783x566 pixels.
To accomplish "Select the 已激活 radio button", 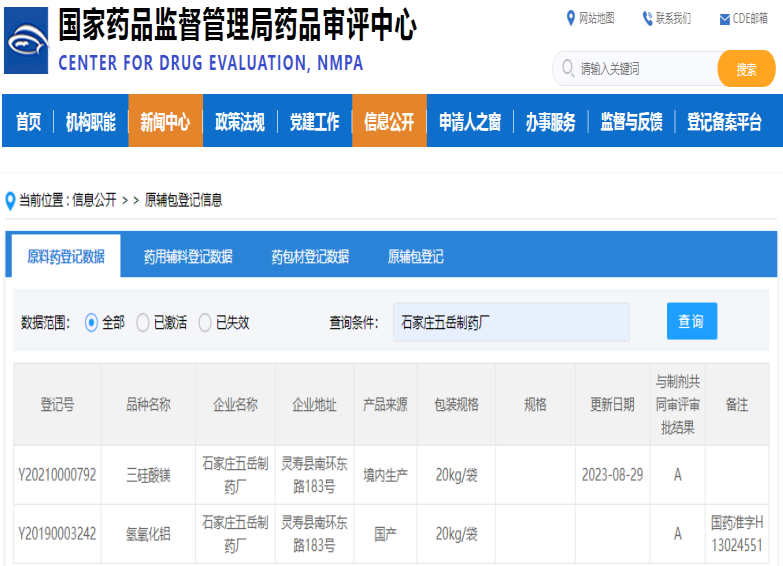I will coord(143,322).
